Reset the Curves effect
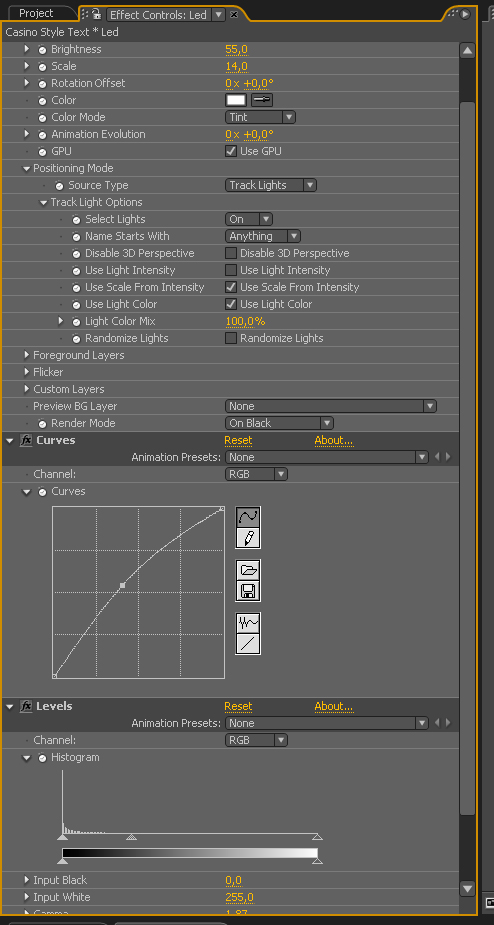This screenshot has width=494, height=925. click(x=238, y=440)
